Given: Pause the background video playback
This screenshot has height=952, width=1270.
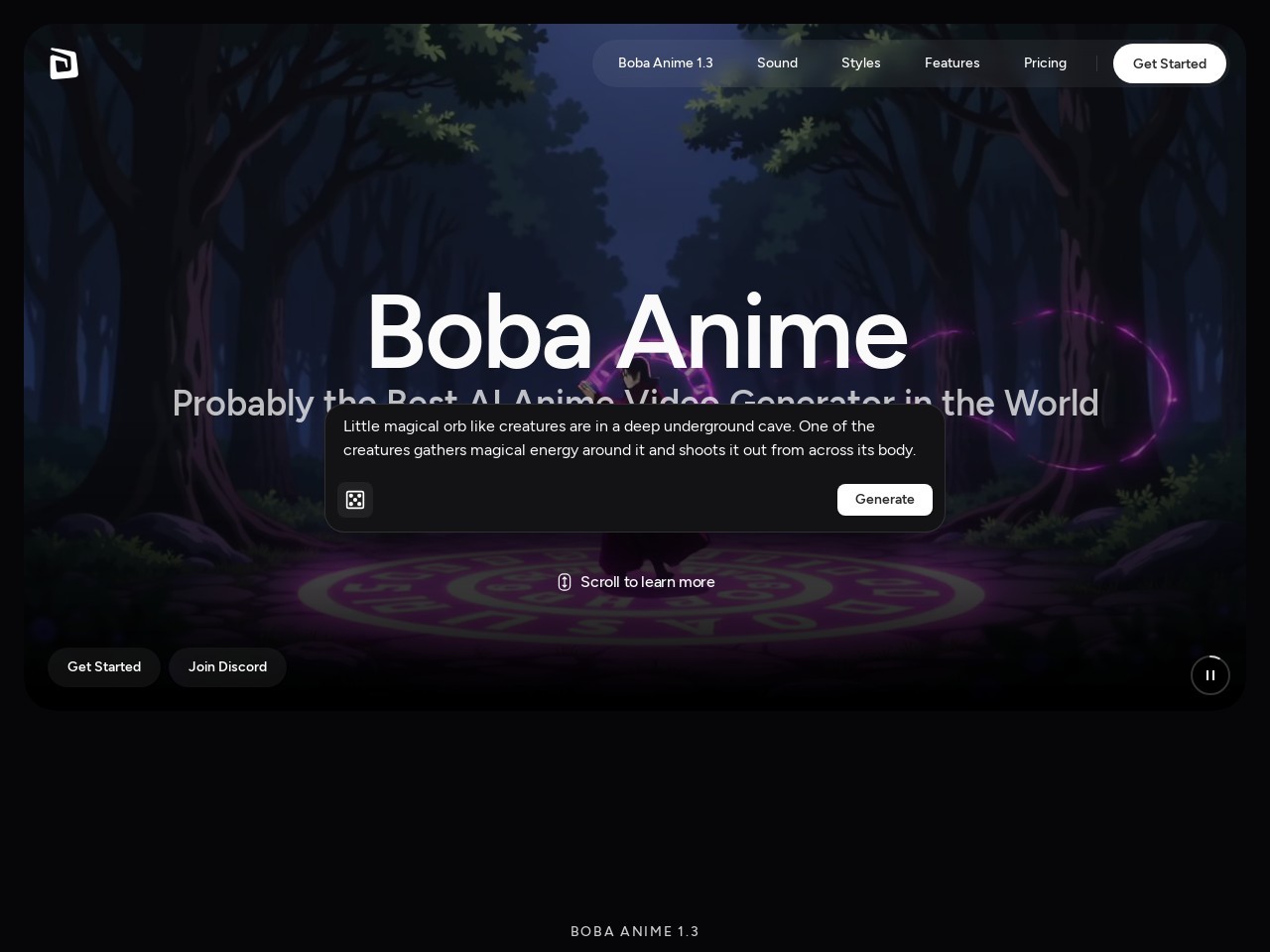Looking at the screenshot, I should click(x=1210, y=675).
